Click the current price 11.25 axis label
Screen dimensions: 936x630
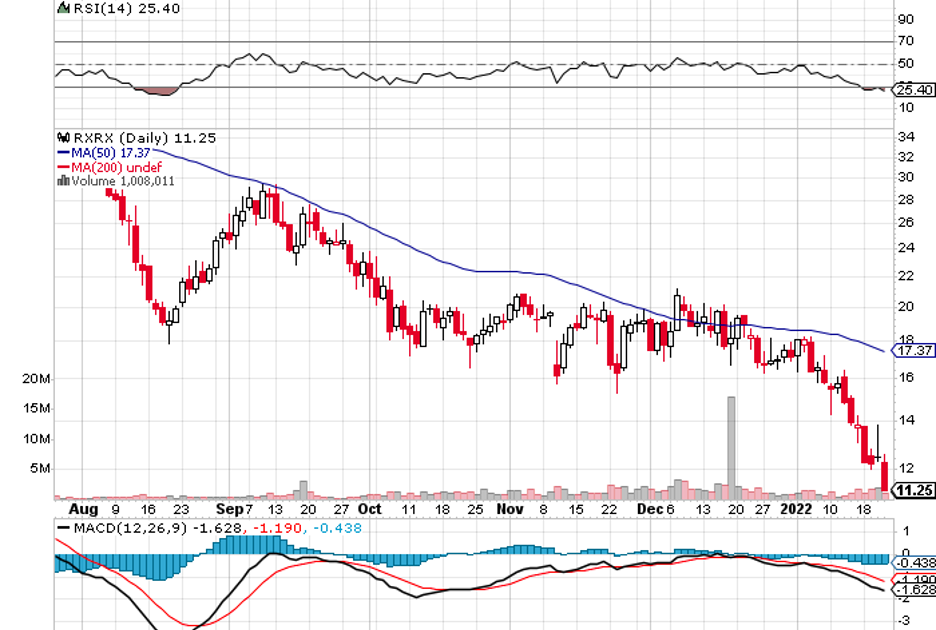point(914,490)
